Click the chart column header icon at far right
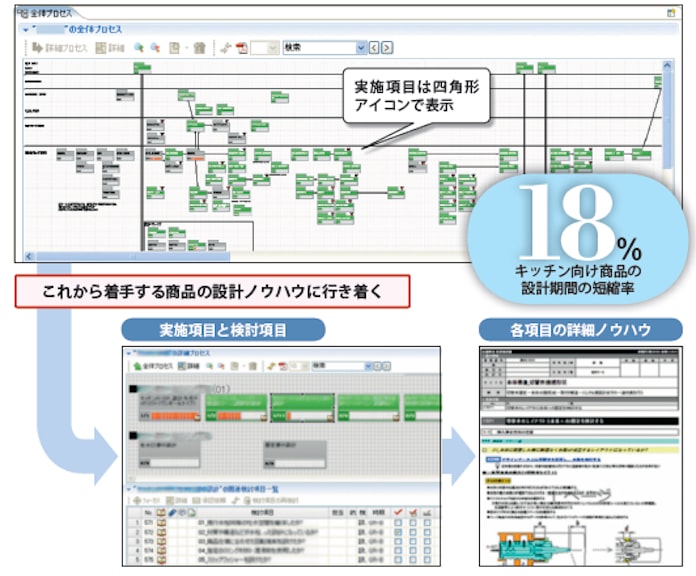This screenshot has height=576, width=696. [x=427, y=513]
